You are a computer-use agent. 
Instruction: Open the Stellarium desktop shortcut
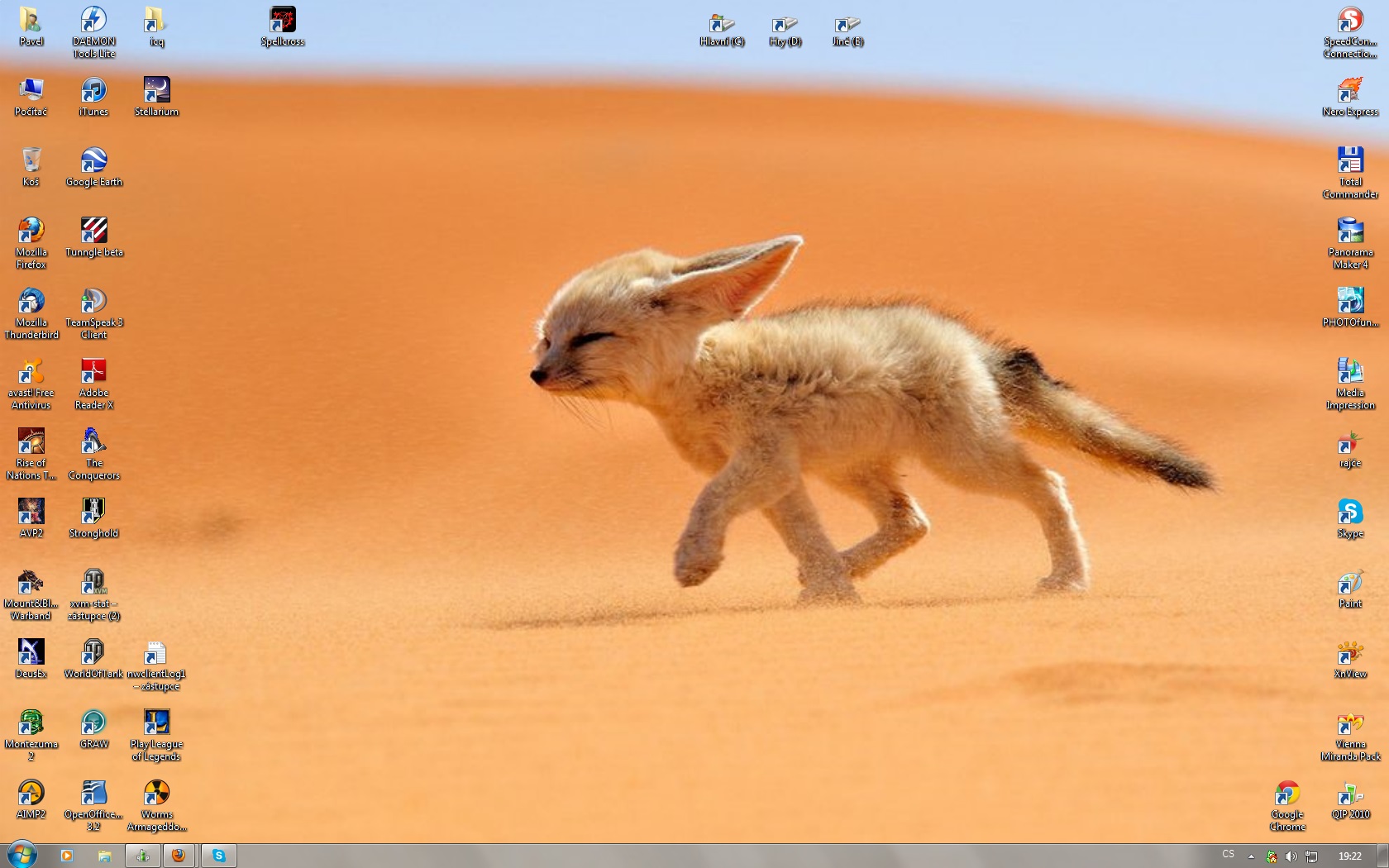click(x=156, y=91)
